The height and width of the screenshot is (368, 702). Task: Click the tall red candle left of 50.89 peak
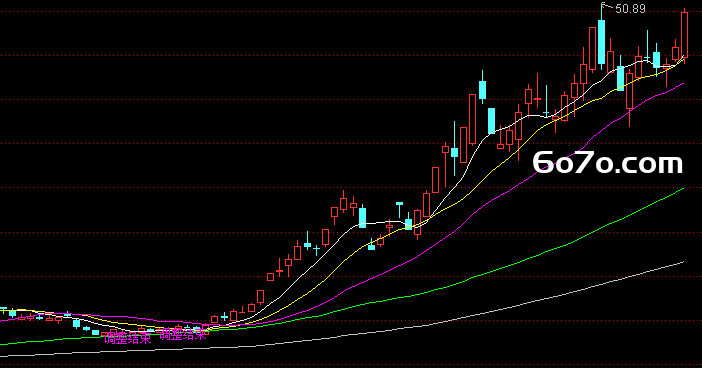[x=592, y=48]
